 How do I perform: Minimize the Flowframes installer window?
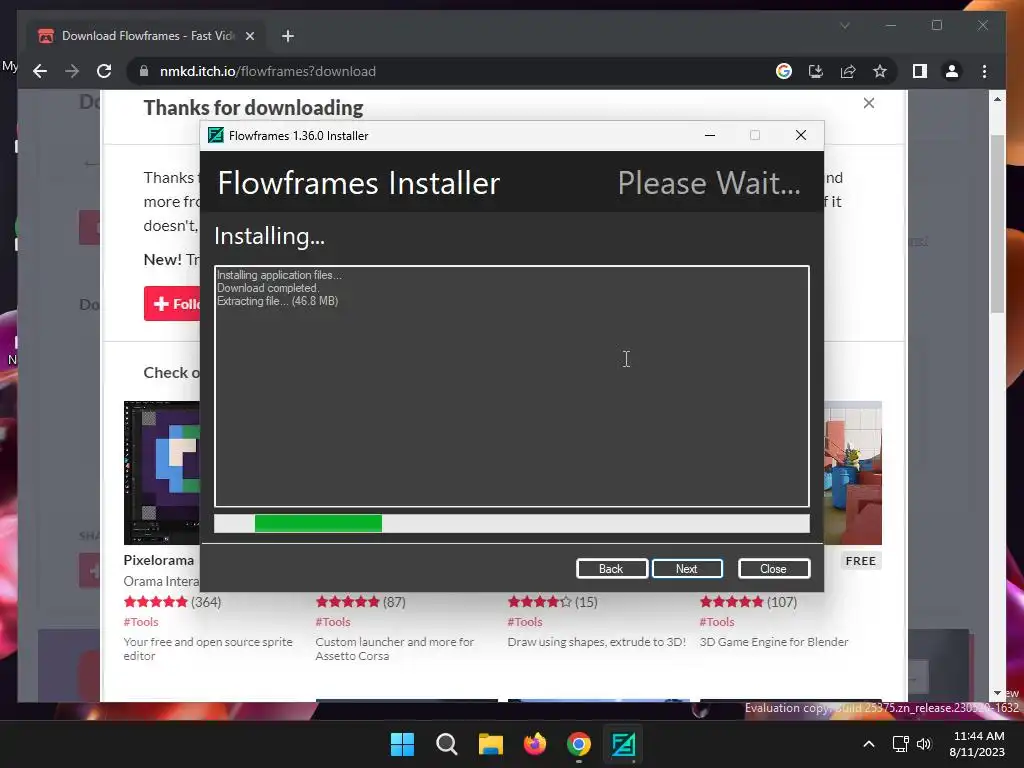710,135
